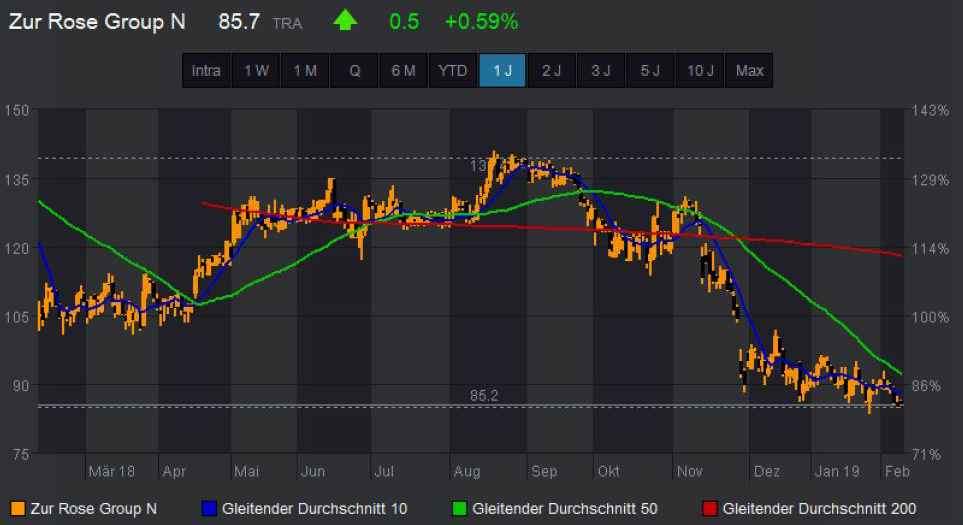The width and height of the screenshot is (963, 525).
Task: Click the Jul month axis label
Action: pyautogui.click(x=384, y=472)
